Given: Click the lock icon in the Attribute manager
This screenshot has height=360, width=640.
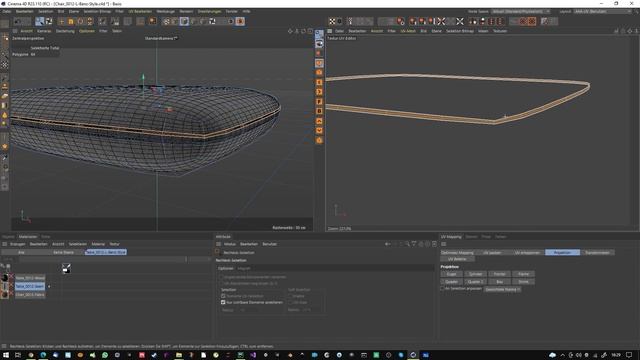Looking at the screenshot, I should coord(421,244).
